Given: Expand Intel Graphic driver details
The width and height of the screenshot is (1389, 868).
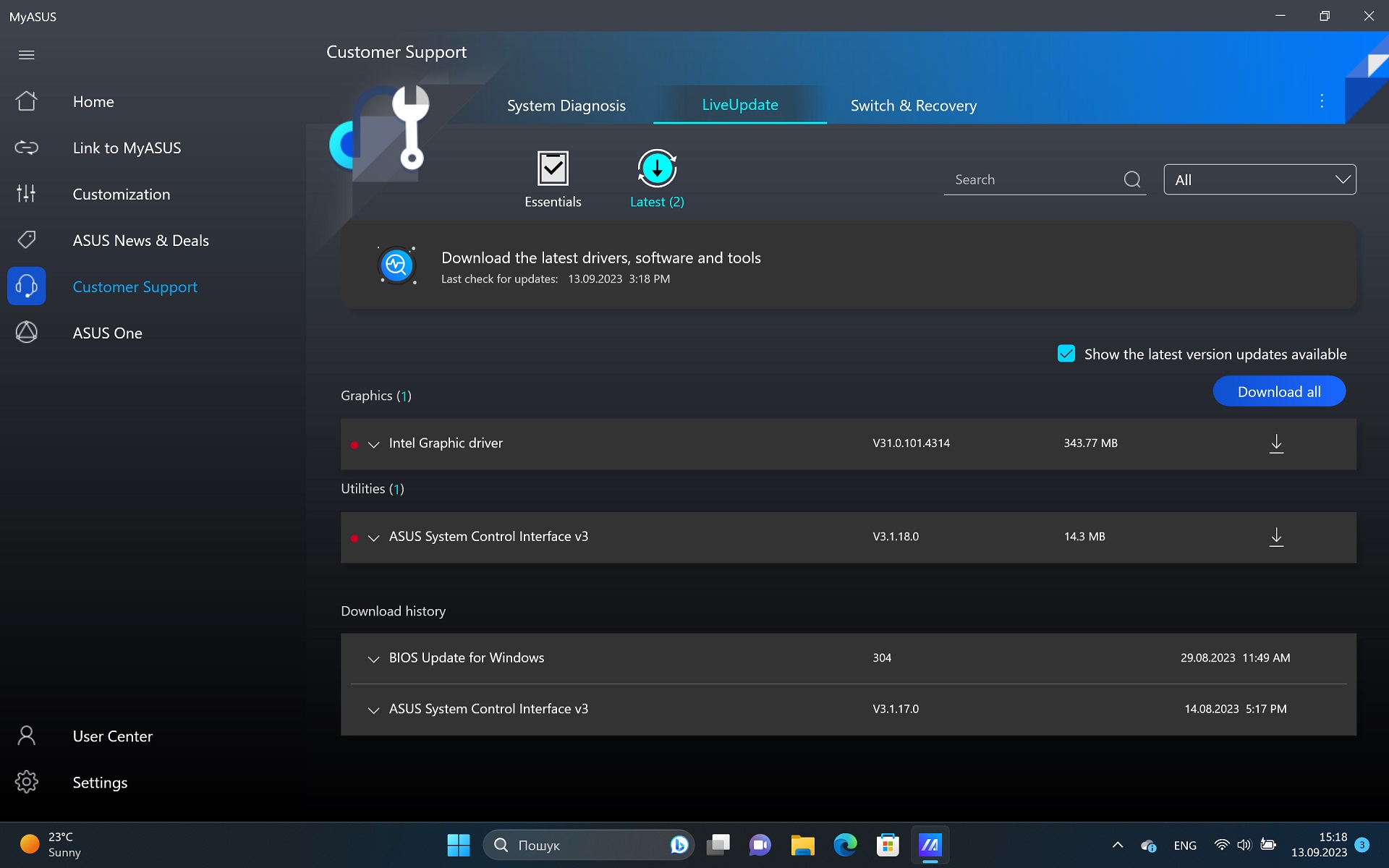Looking at the screenshot, I should point(373,444).
